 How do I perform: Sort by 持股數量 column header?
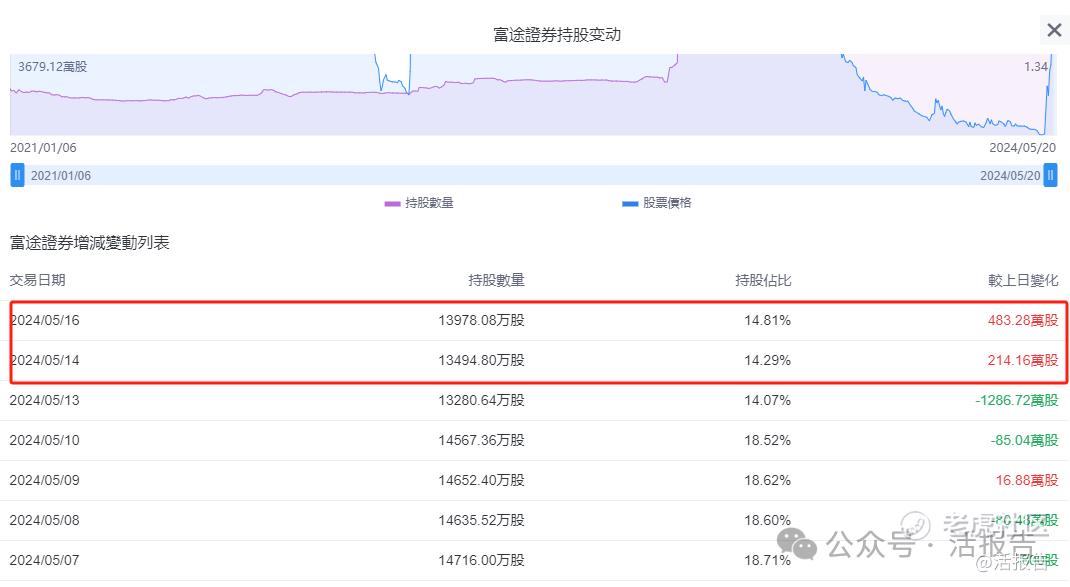[x=496, y=280]
